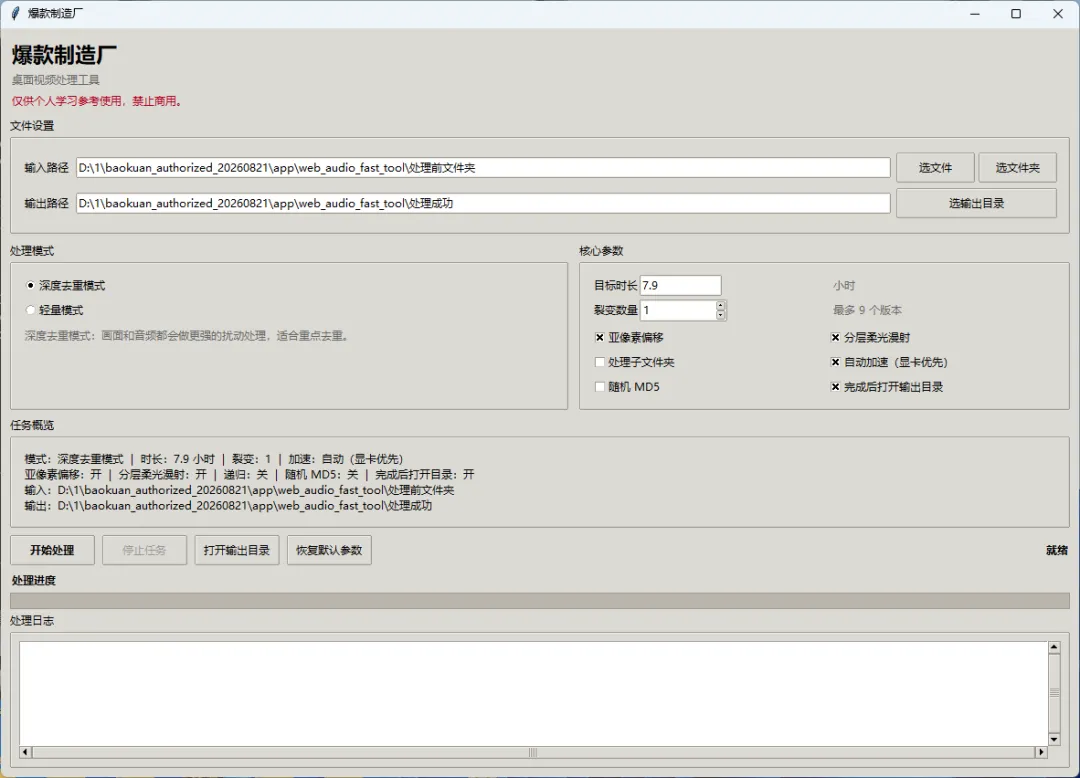1080x778 pixels.
Task: Click 选输出目录 button
Action: pos(976,203)
